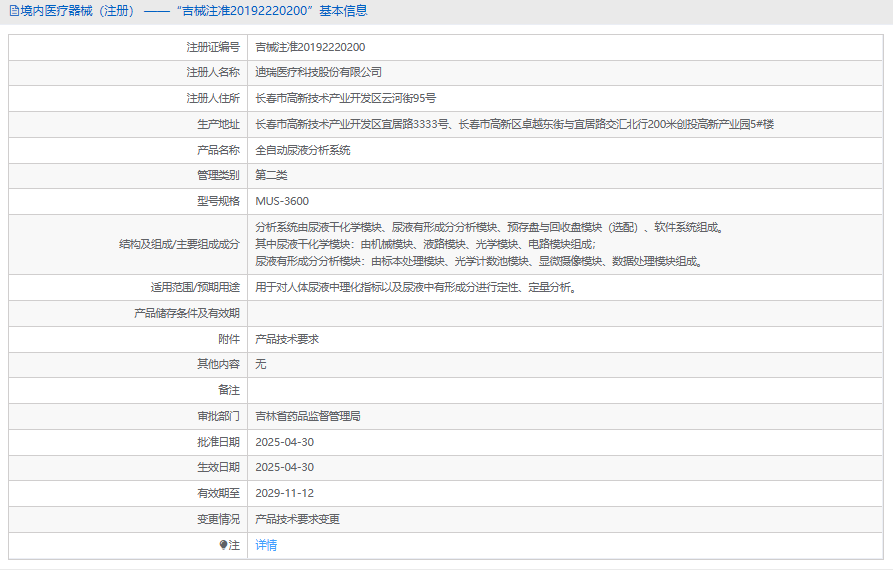Click the 变更情况 row label
The height and width of the screenshot is (570, 893).
218,519
